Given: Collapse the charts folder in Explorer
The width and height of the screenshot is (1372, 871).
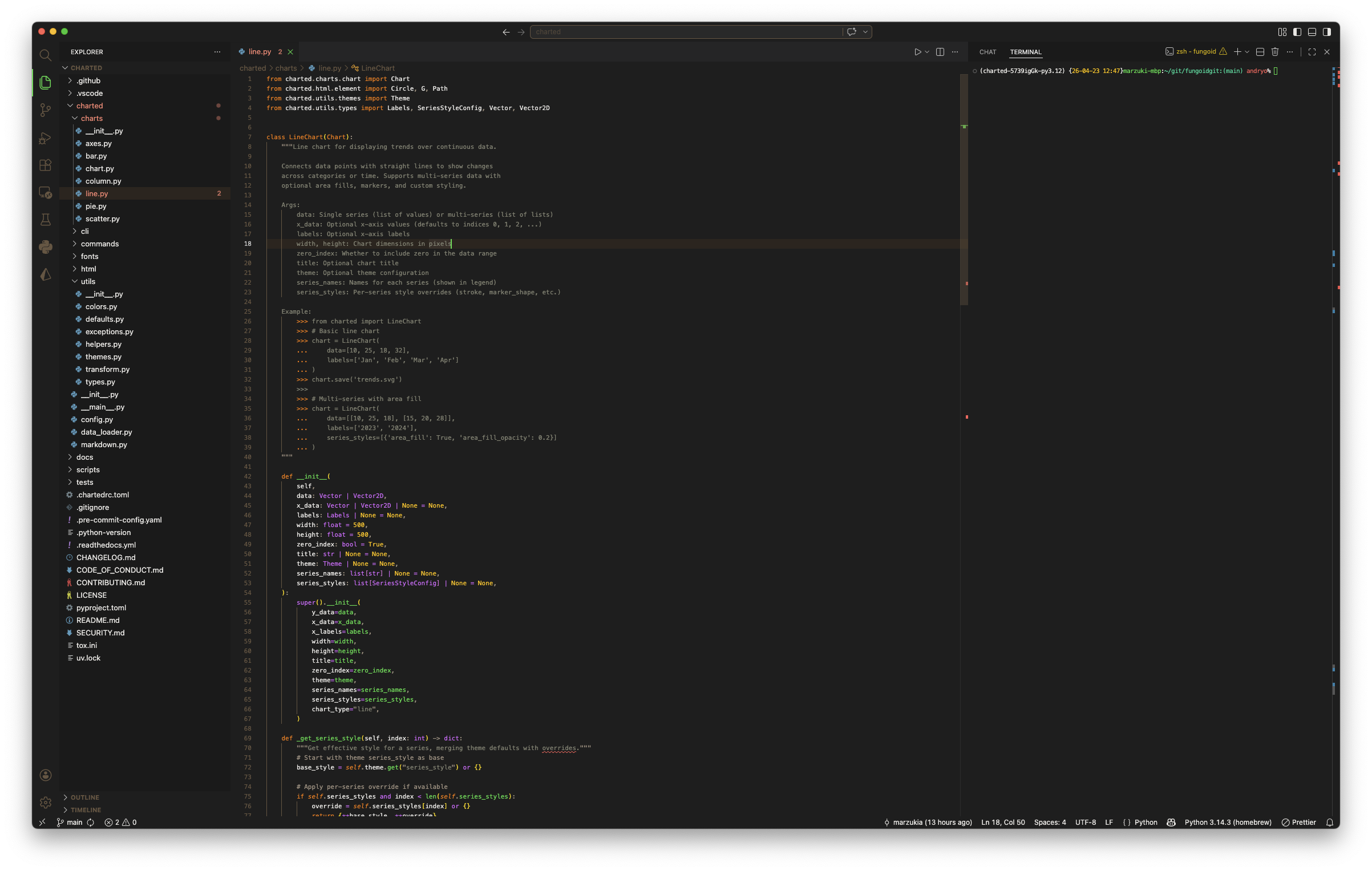Looking at the screenshot, I should pos(92,118).
